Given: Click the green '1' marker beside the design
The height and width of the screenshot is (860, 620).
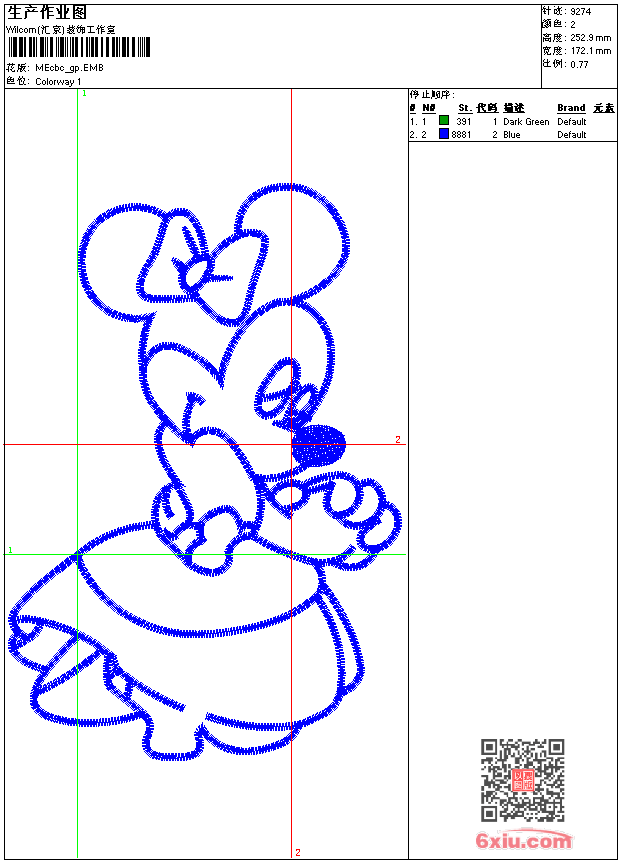Looking at the screenshot, I should coord(10,550).
